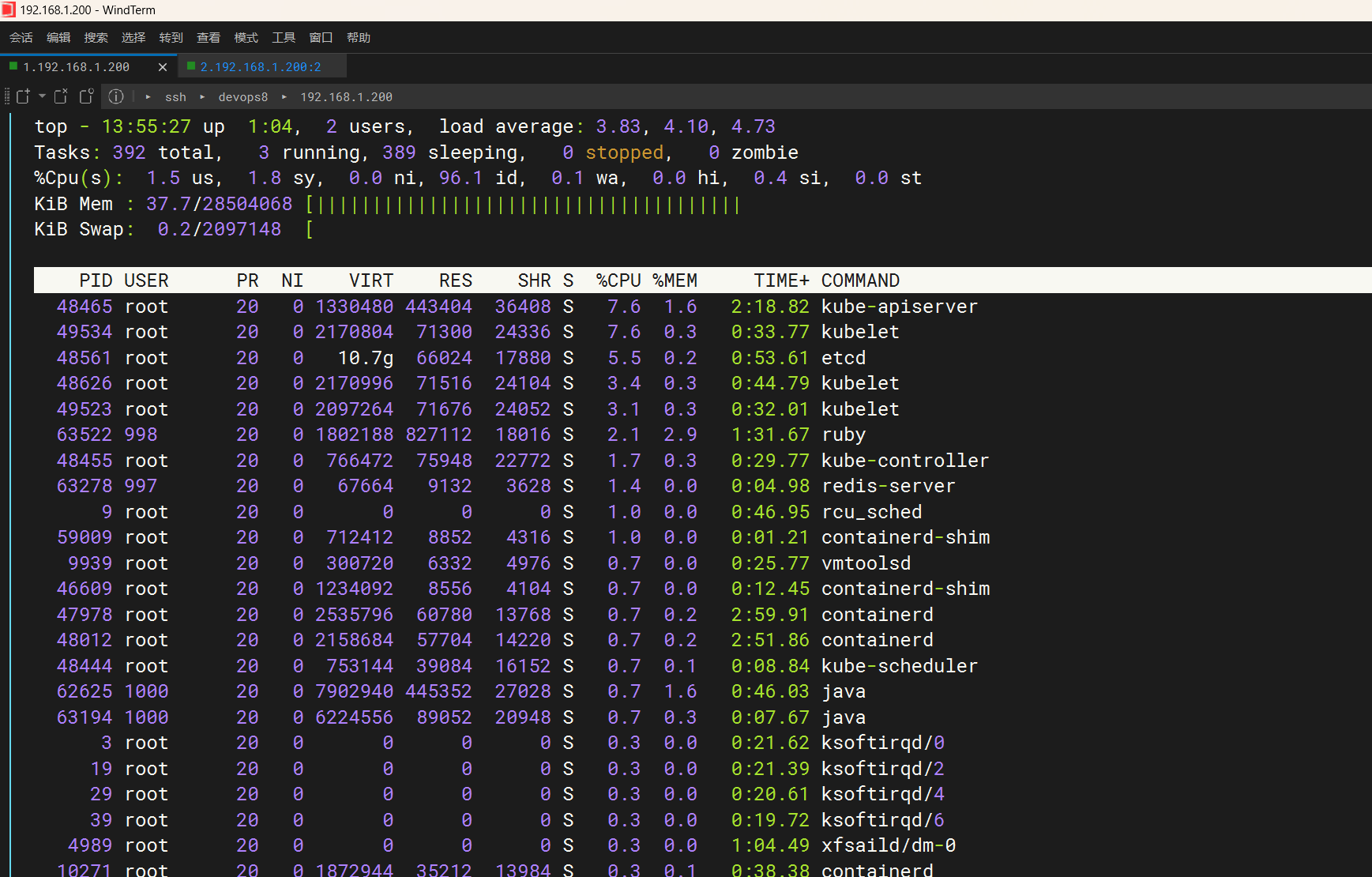Open the 查看 menu
Screen dimensions: 1372x877
[x=209, y=37]
